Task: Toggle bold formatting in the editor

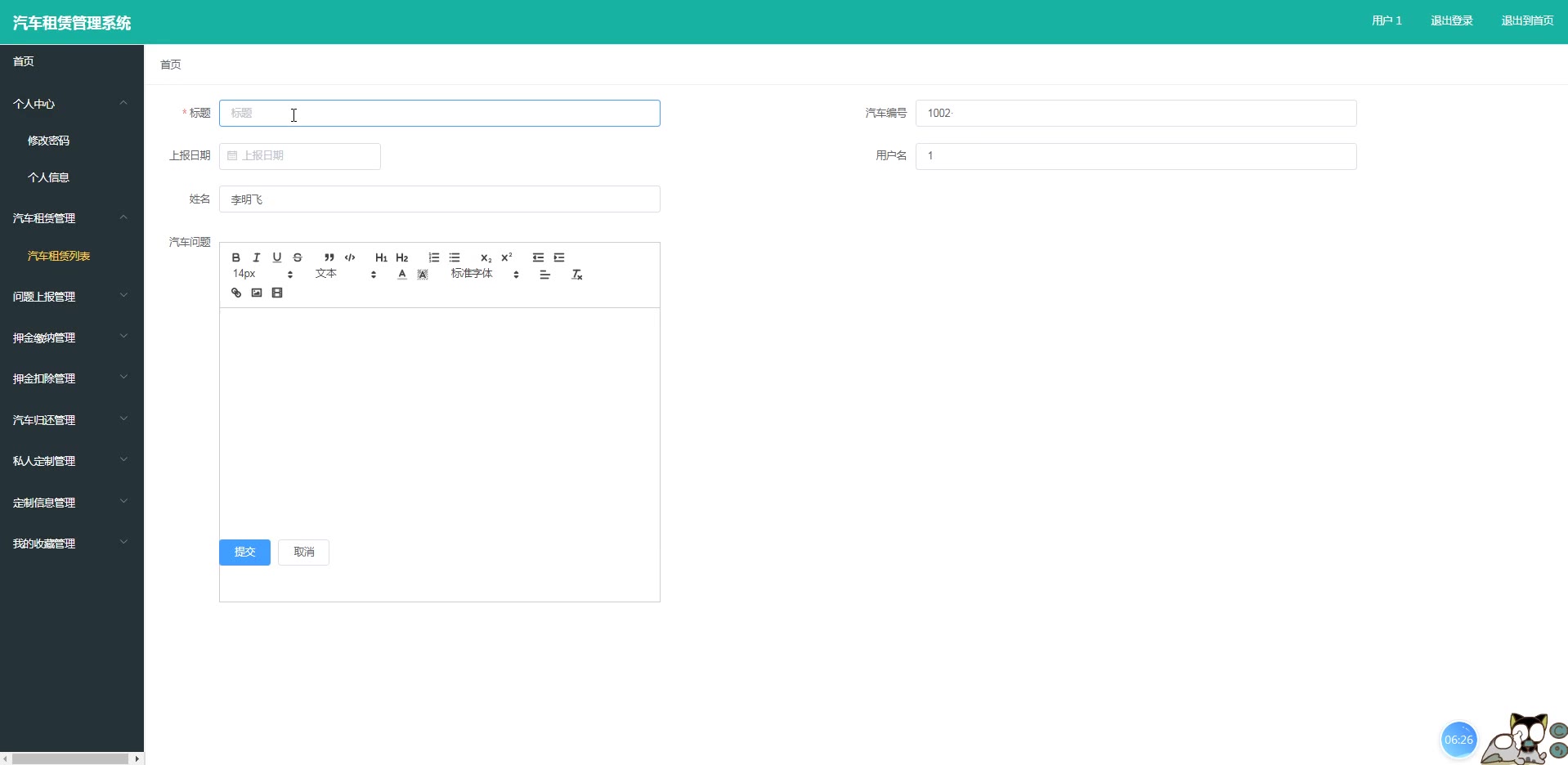Action: click(x=236, y=257)
